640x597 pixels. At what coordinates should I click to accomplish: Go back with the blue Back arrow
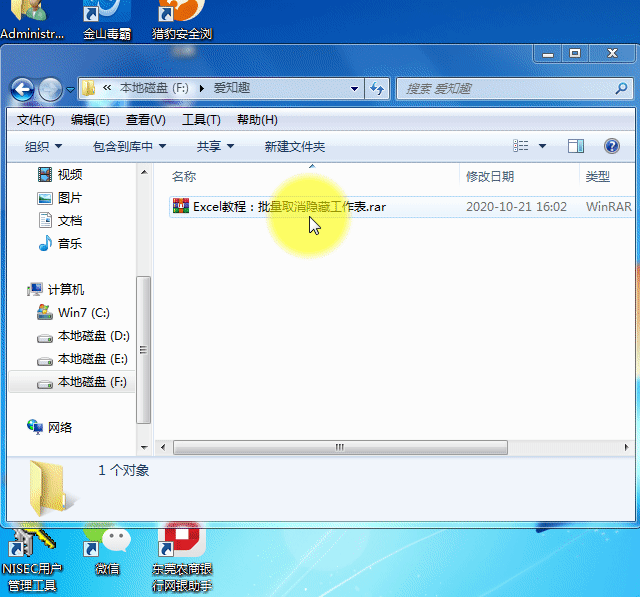(x=22, y=89)
